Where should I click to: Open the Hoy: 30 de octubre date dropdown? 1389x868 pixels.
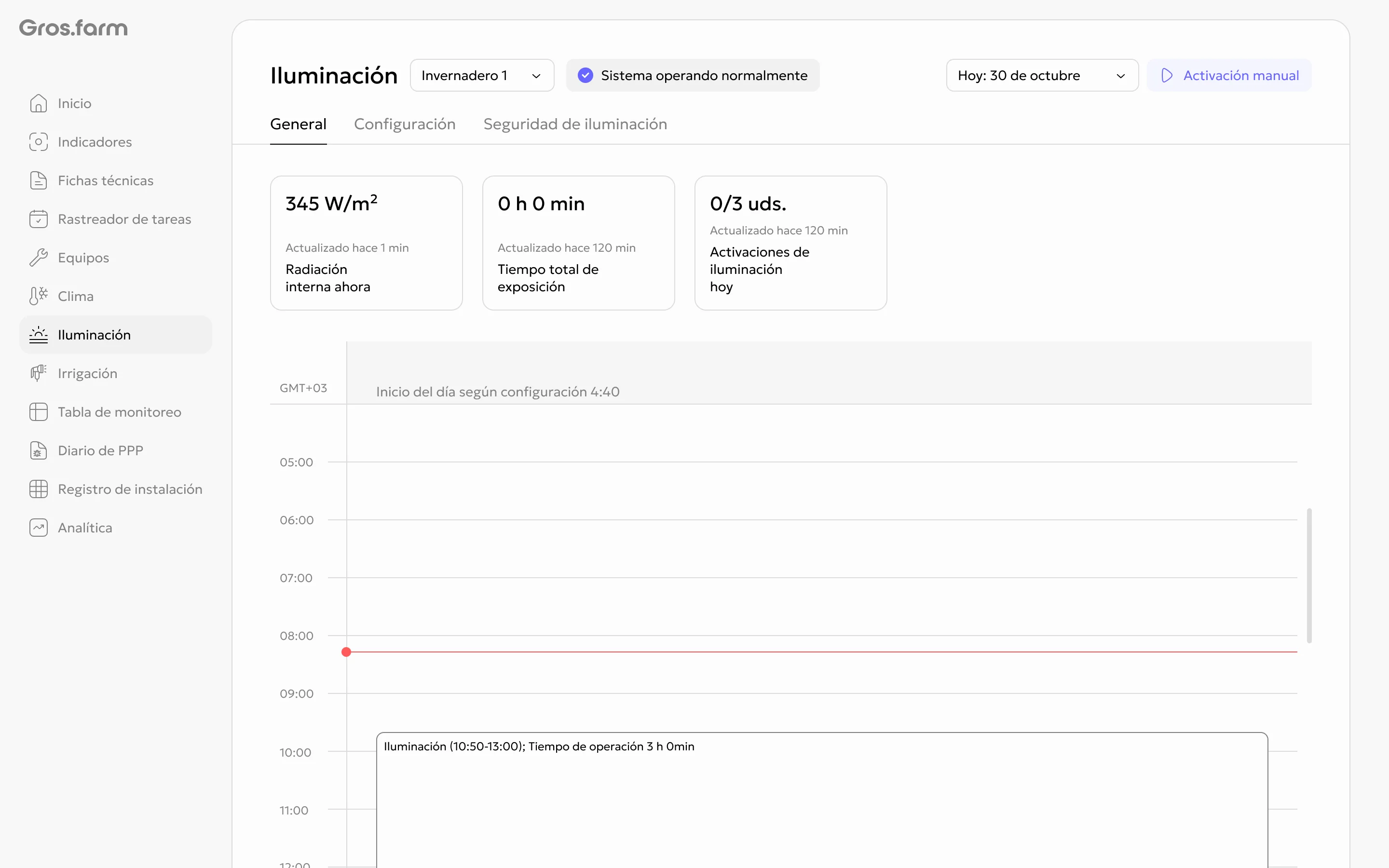(1042, 75)
